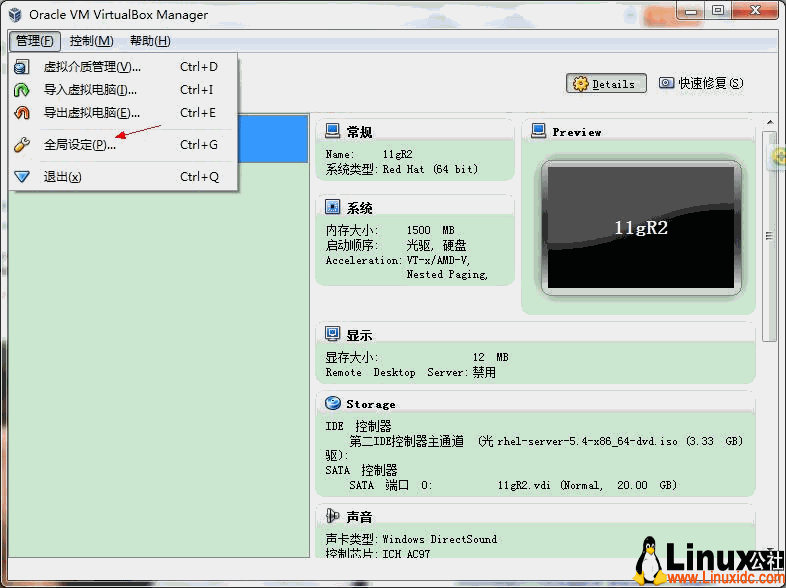This screenshot has height=588, width=786.
Task: Open the 控制(M) menu
Action: [92, 41]
